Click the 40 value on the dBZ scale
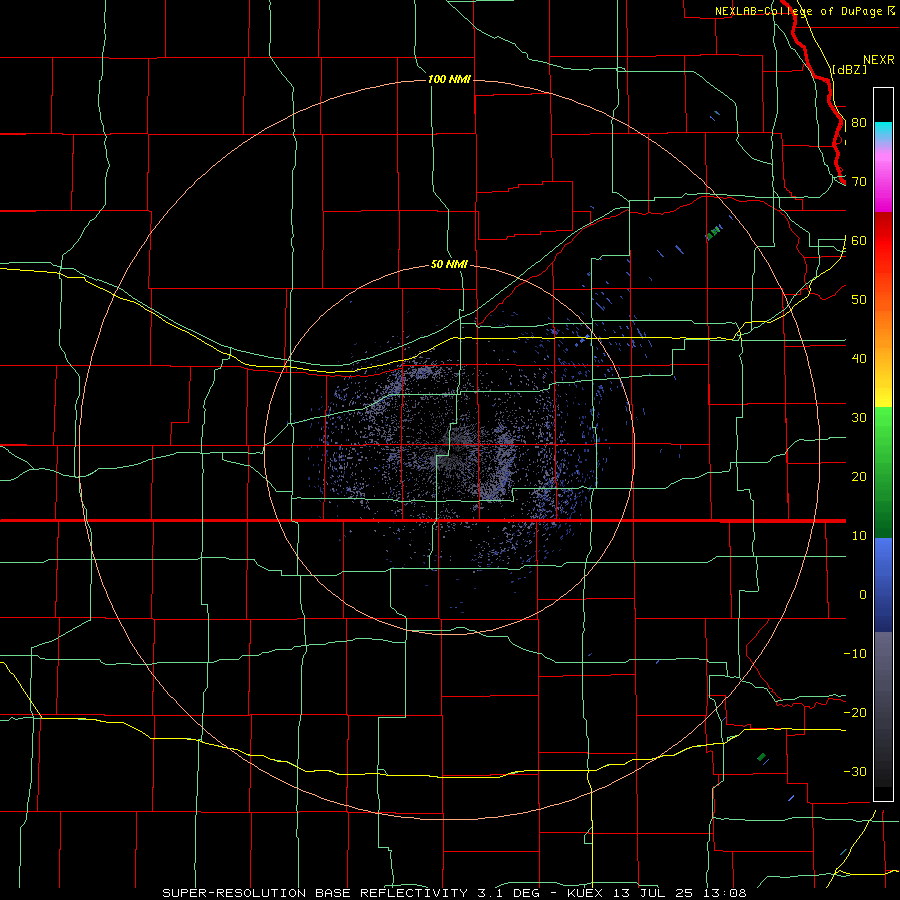Viewport: 900px width, 900px height. coord(859,359)
